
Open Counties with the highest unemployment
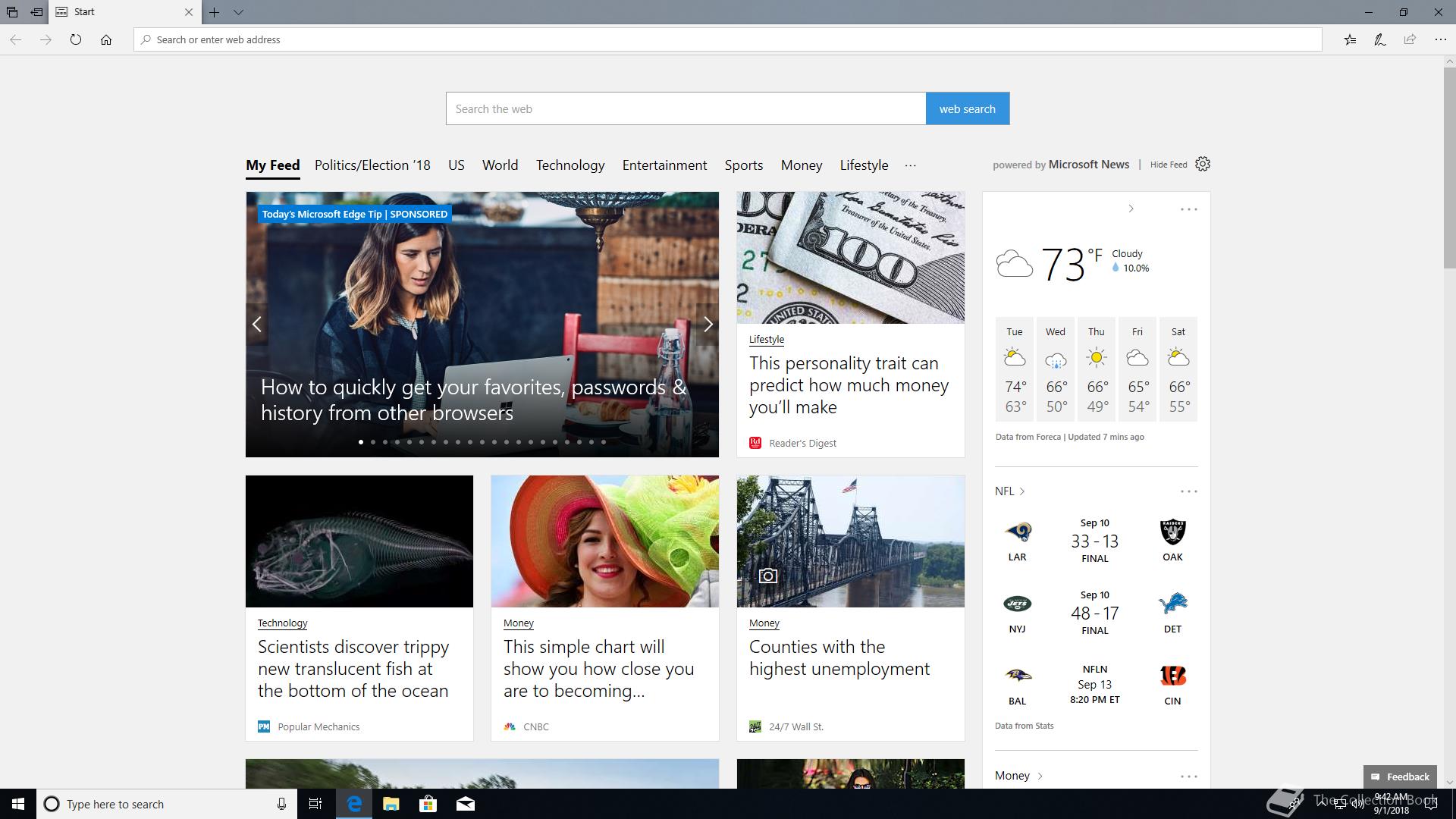pyautogui.click(x=839, y=658)
